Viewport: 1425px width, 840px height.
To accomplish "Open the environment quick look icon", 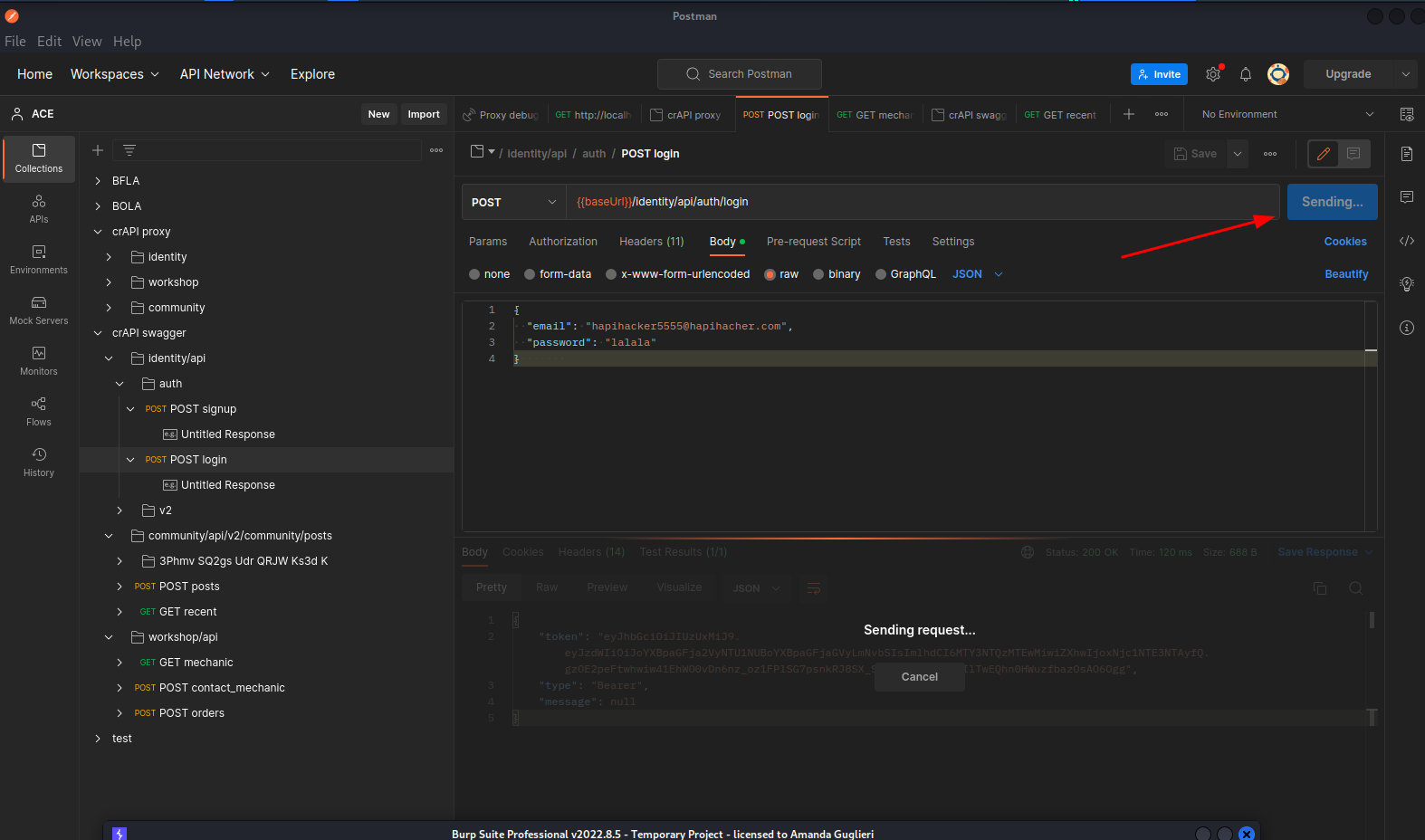I will coord(1407,114).
